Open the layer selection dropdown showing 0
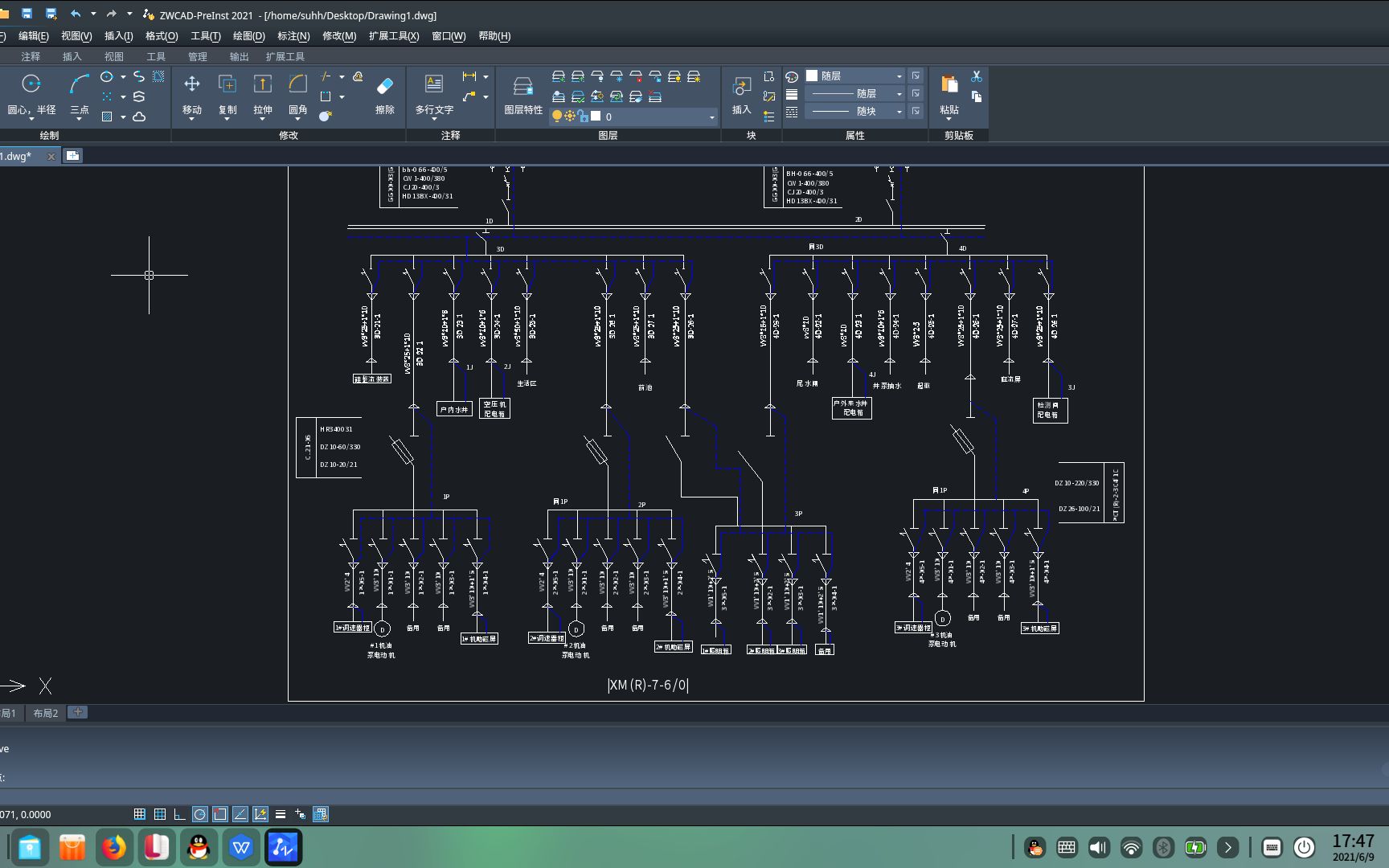 [x=633, y=117]
